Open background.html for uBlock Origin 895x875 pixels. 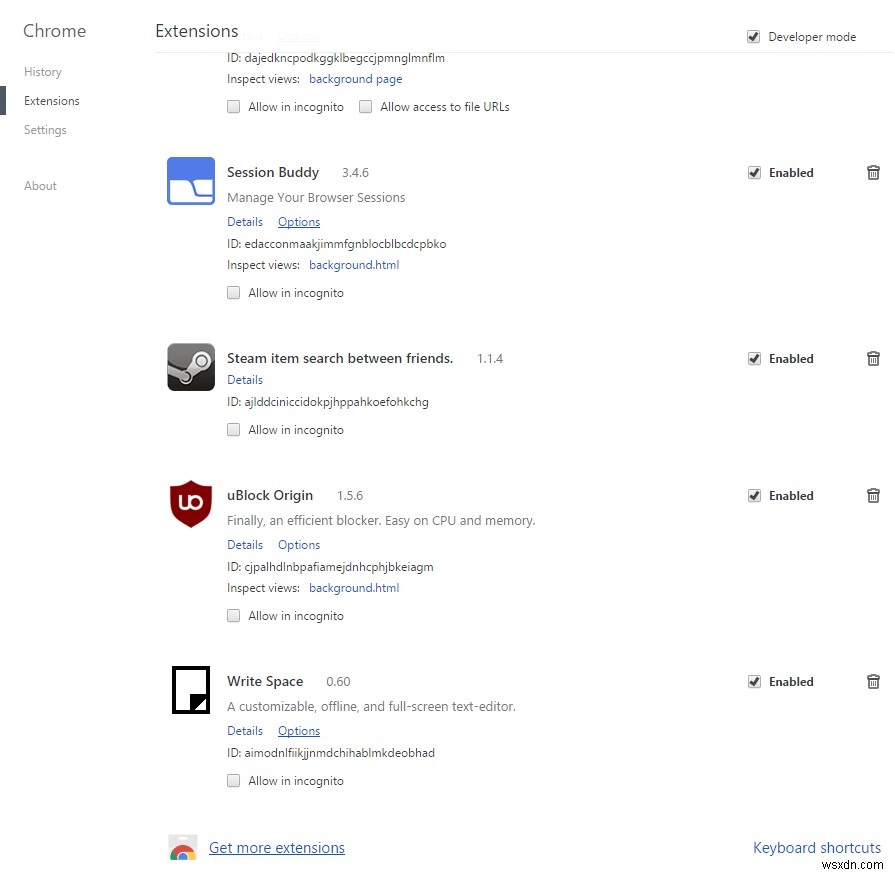354,587
